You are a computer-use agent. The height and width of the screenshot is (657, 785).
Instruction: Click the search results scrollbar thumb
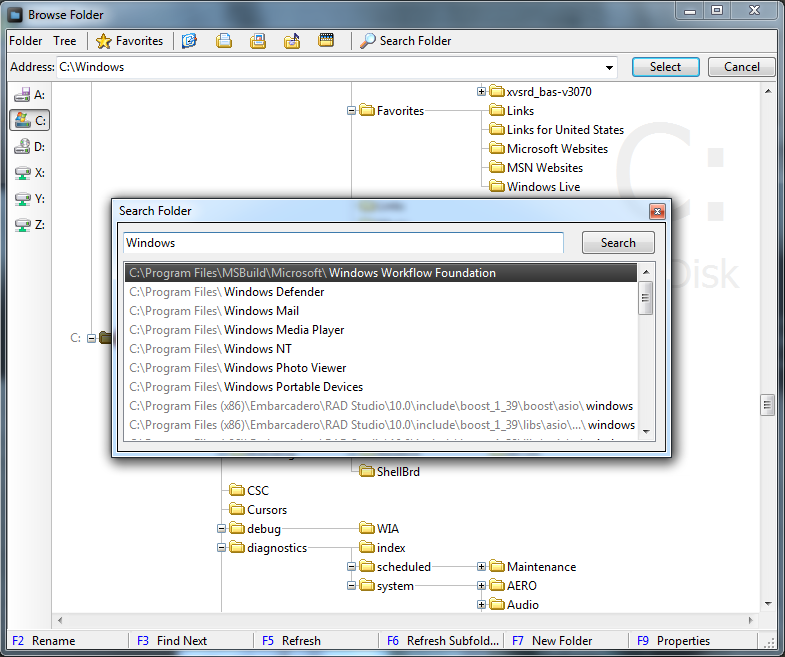646,298
